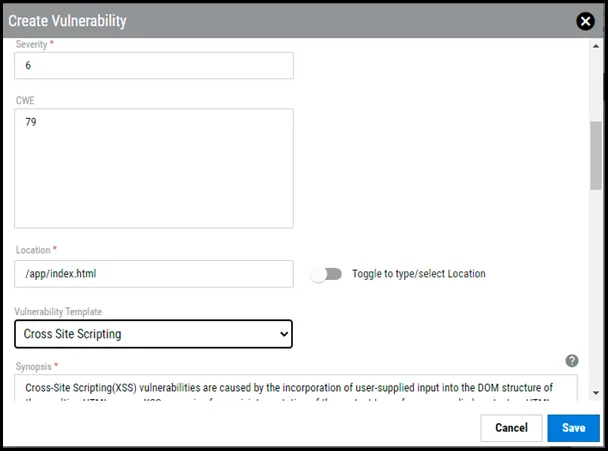Click inside the CWE text area
The width and height of the screenshot is (608, 451).
click(154, 168)
